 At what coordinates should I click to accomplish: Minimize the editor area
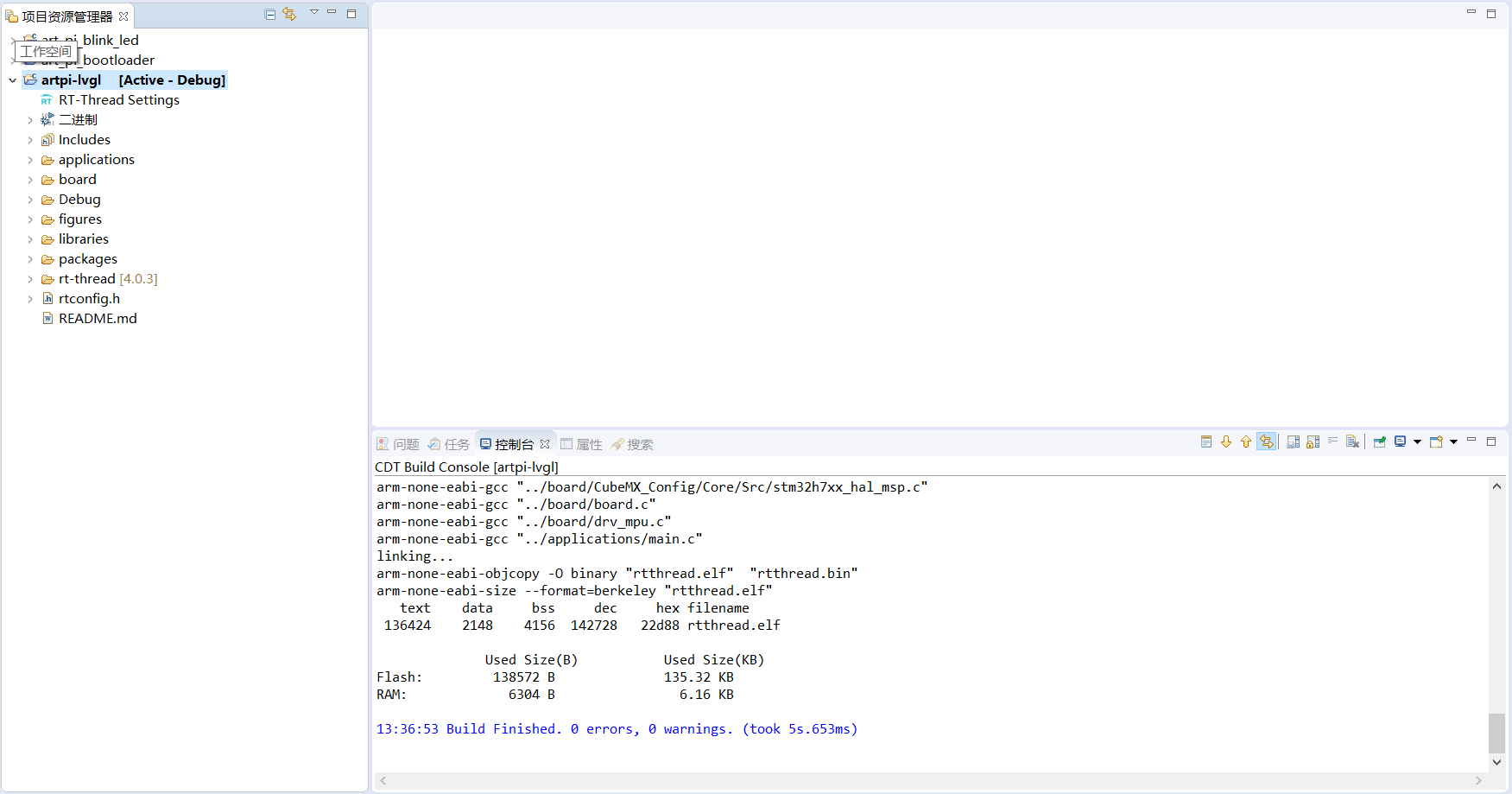click(x=1471, y=12)
